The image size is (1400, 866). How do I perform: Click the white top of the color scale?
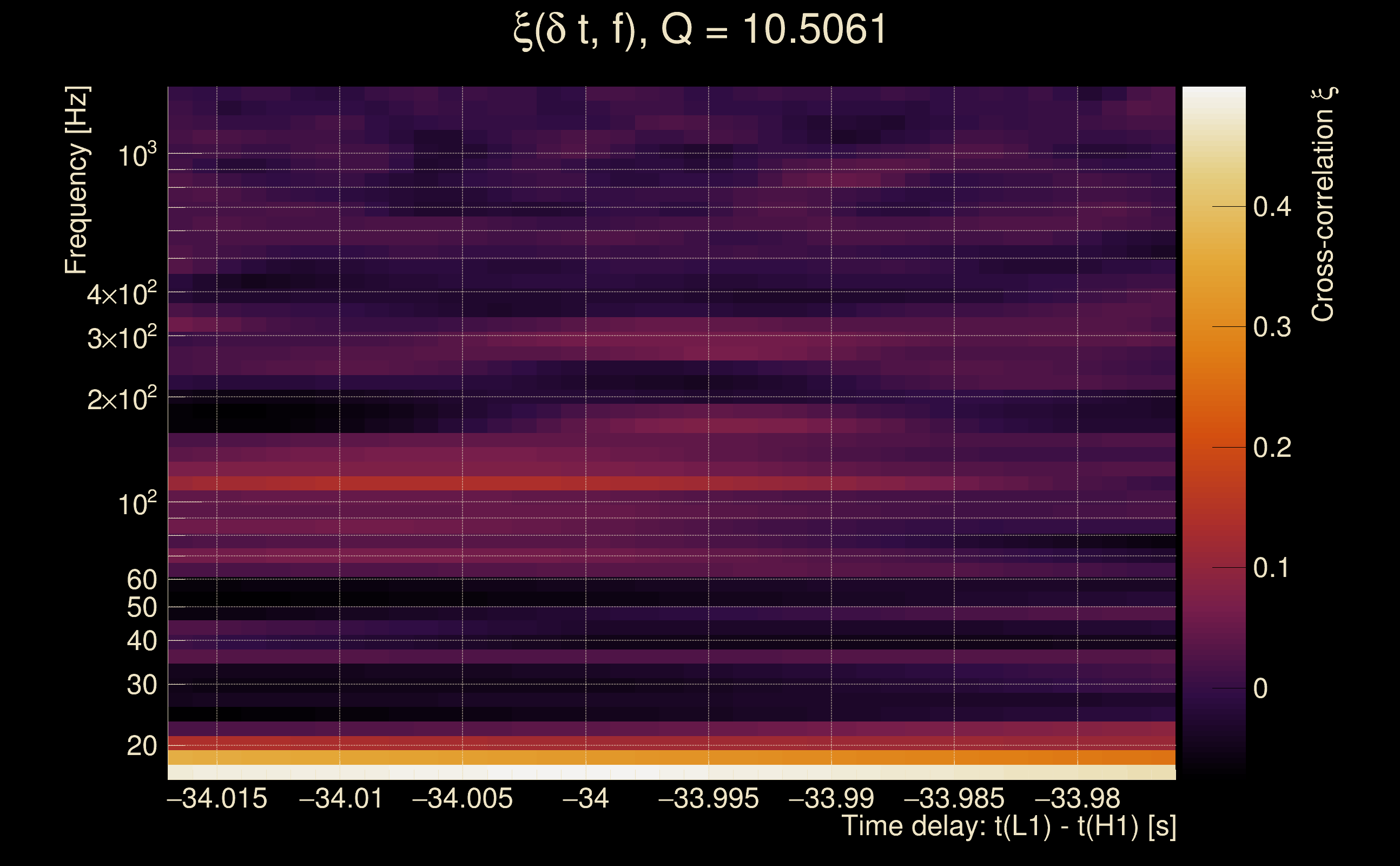point(1214,97)
